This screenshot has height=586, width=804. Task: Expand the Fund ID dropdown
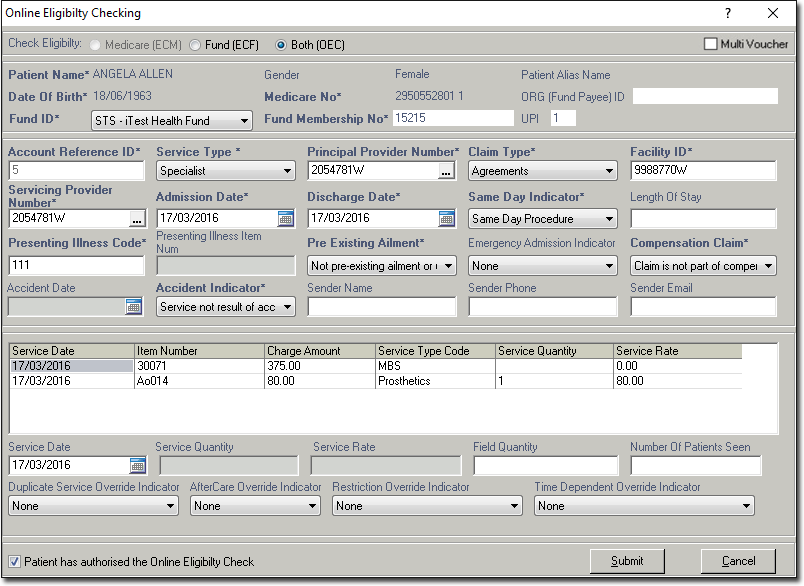(x=245, y=121)
